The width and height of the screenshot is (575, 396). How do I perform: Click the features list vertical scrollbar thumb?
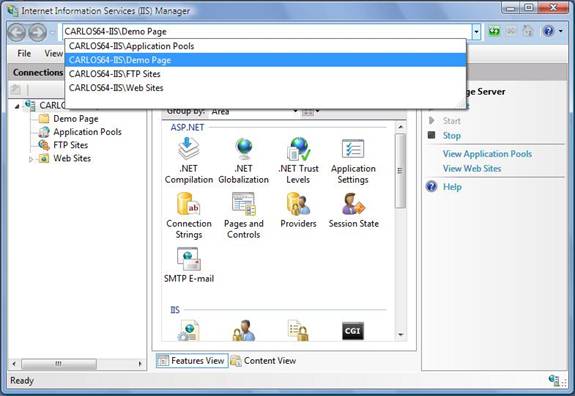(400, 171)
